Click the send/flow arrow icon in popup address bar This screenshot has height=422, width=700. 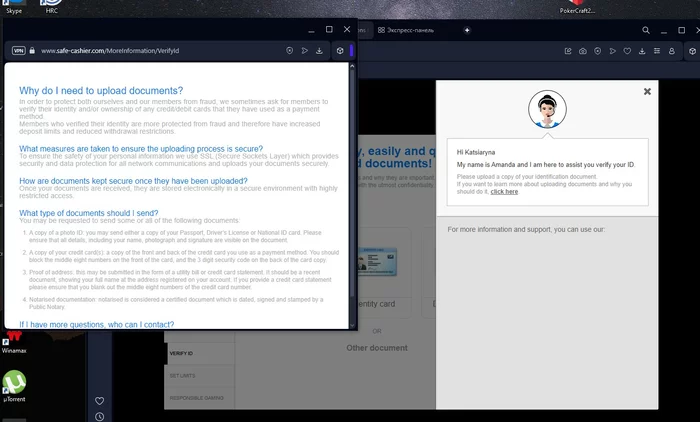[x=304, y=51]
